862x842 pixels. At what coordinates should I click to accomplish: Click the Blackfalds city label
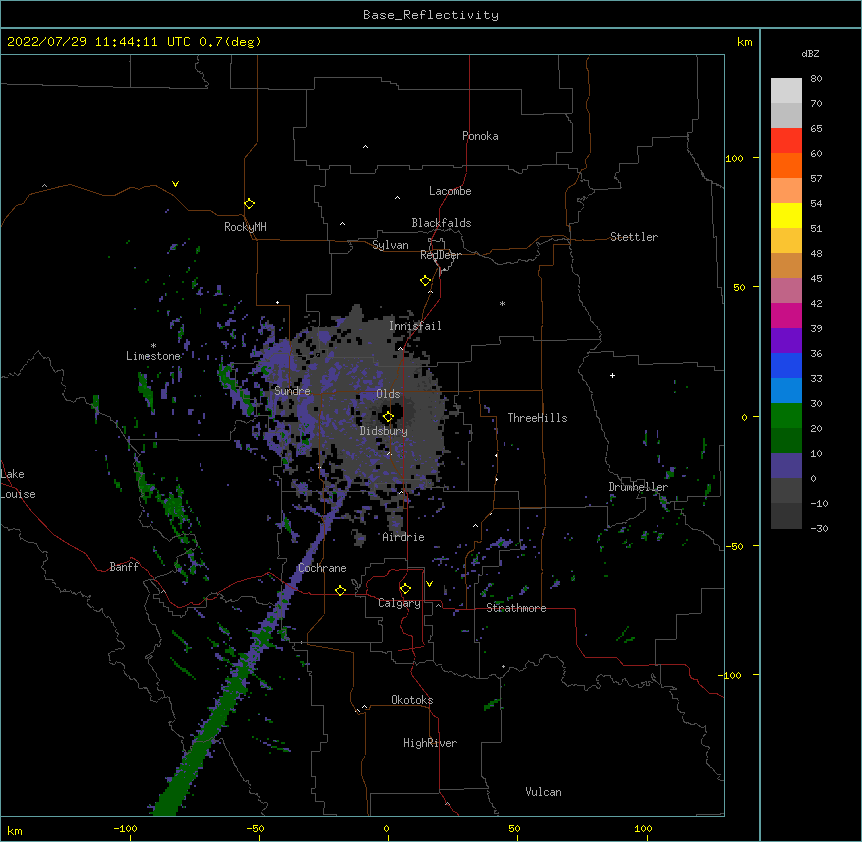(x=441, y=223)
